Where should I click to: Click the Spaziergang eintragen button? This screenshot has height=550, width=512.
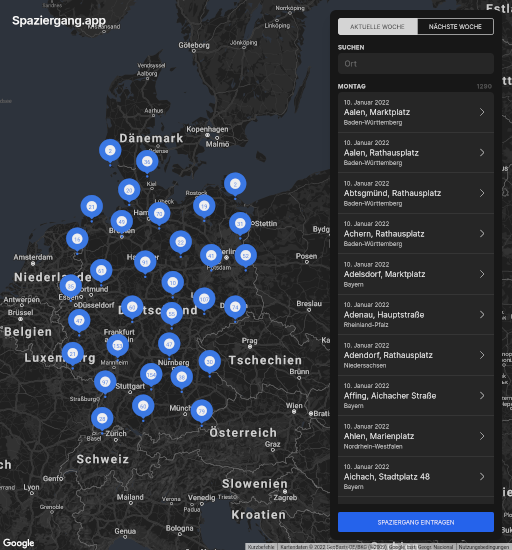pyautogui.click(x=416, y=522)
